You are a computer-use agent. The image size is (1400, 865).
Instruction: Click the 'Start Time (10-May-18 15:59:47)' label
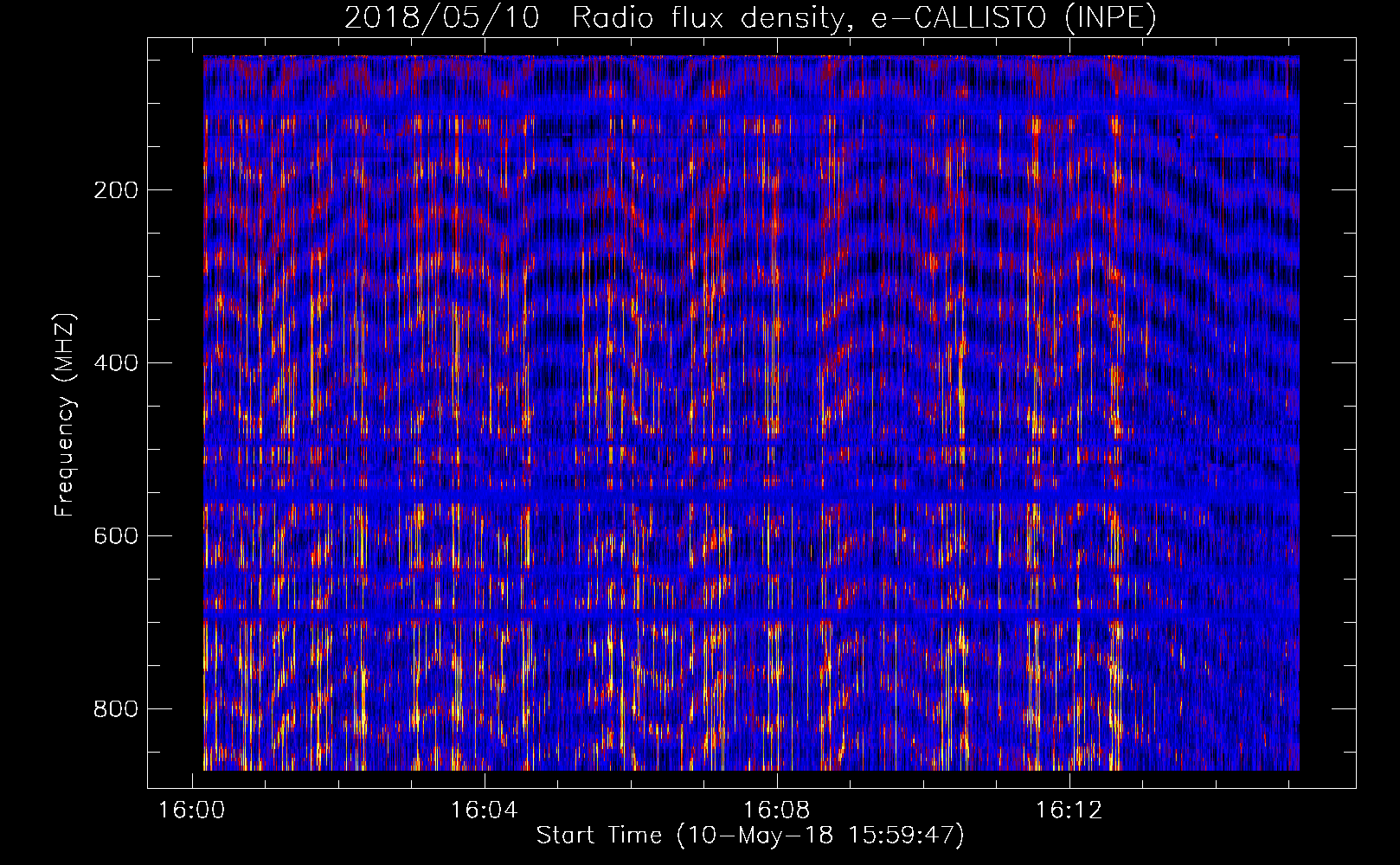point(750,836)
